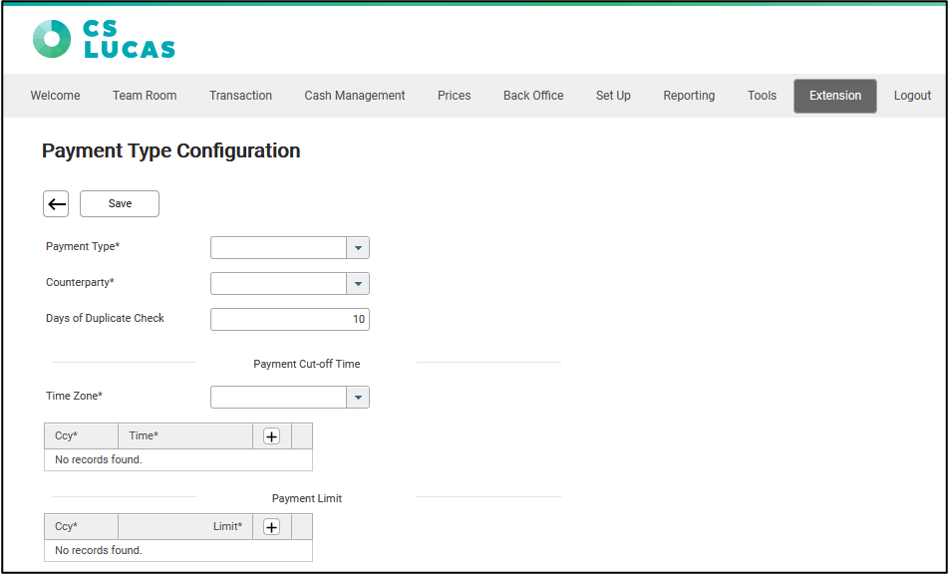Select the Cash Management menu
Screen dimensions: 950x575
355,96
